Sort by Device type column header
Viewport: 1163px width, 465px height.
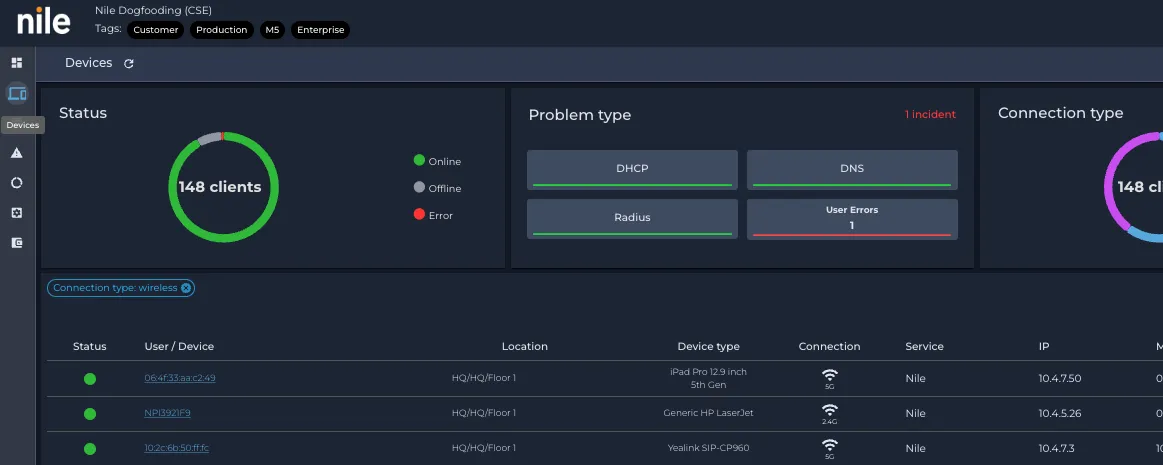(x=708, y=346)
